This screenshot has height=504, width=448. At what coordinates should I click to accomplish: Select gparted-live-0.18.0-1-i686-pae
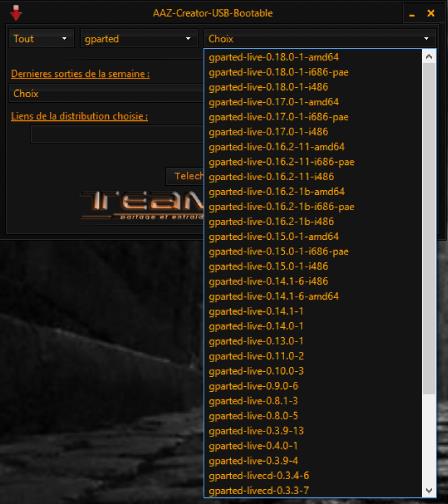(x=313, y=72)
